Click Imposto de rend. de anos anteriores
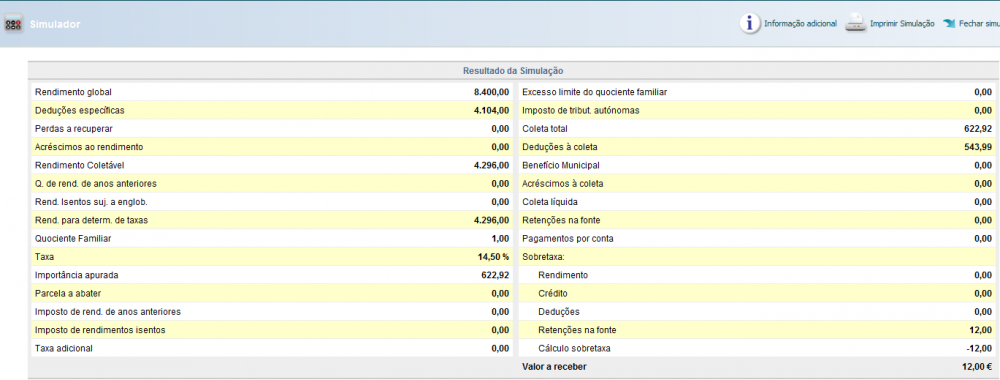Viewport: 1000px width, 380px height. [108, 312]
